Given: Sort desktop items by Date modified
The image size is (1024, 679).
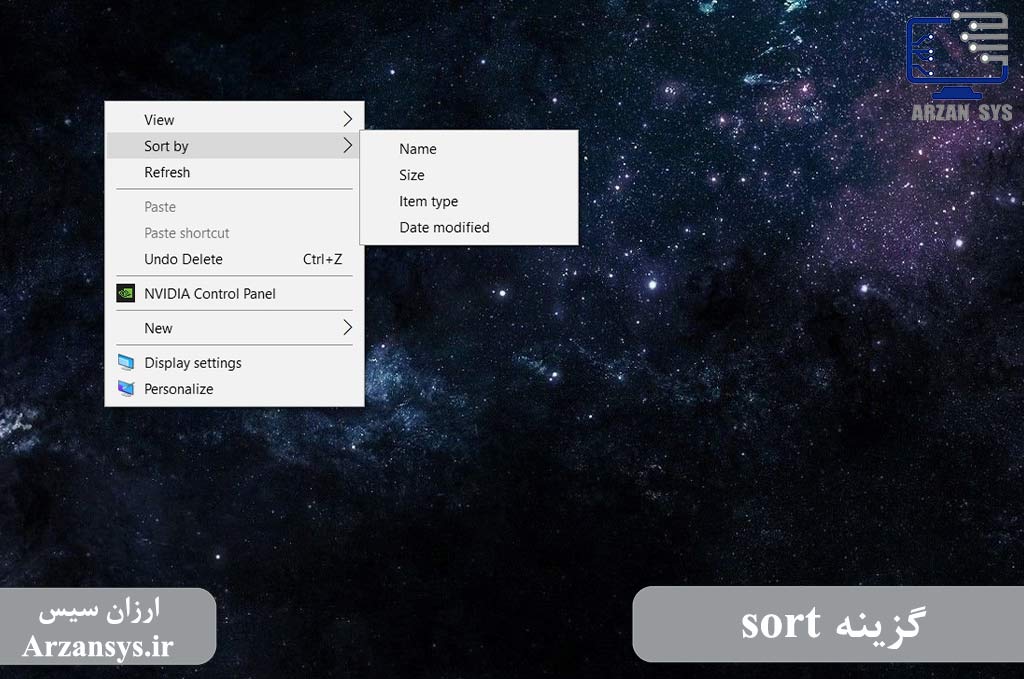Looking at the screenshot, I should pos(469,227).
